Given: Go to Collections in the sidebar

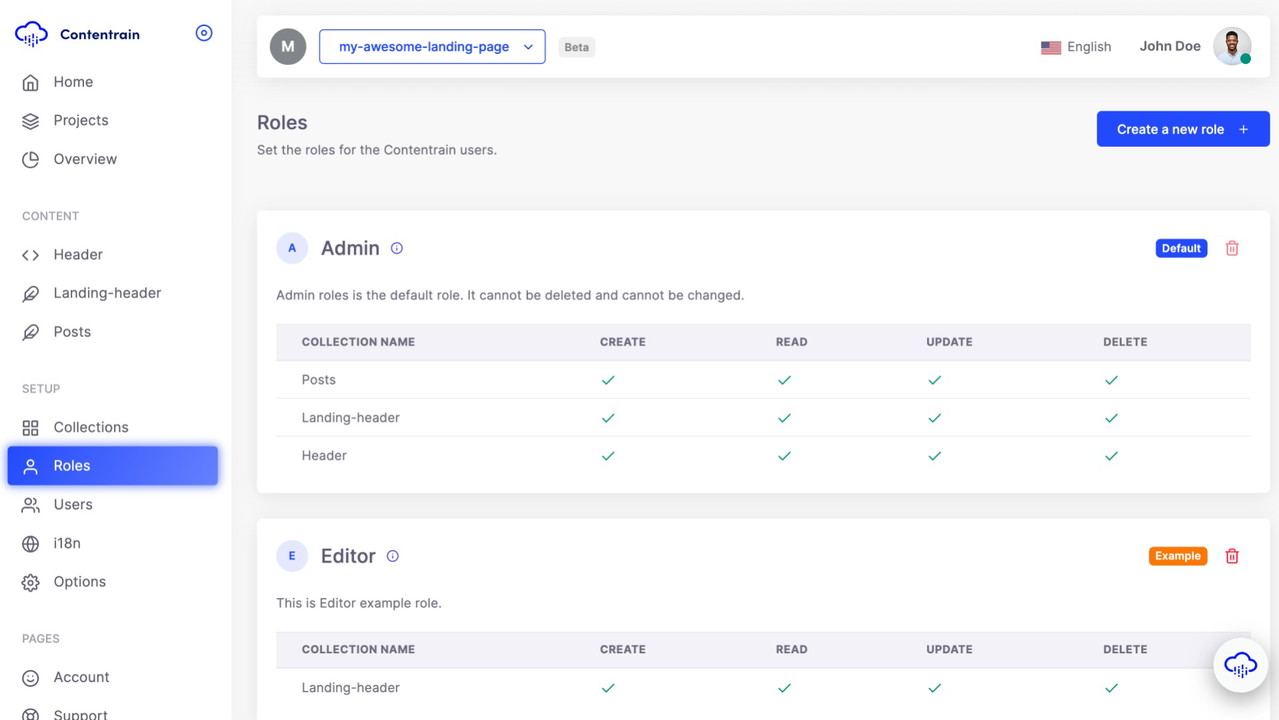Looking at the screenshot, I should (91, 427).
